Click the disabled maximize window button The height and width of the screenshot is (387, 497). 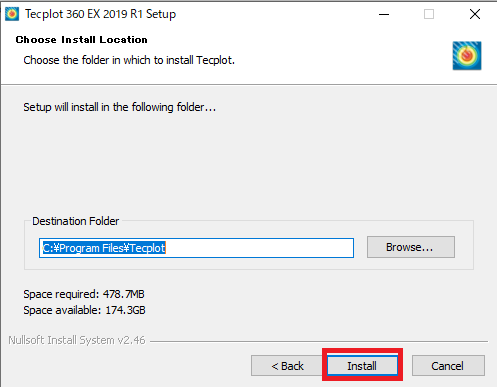(429, 14)
